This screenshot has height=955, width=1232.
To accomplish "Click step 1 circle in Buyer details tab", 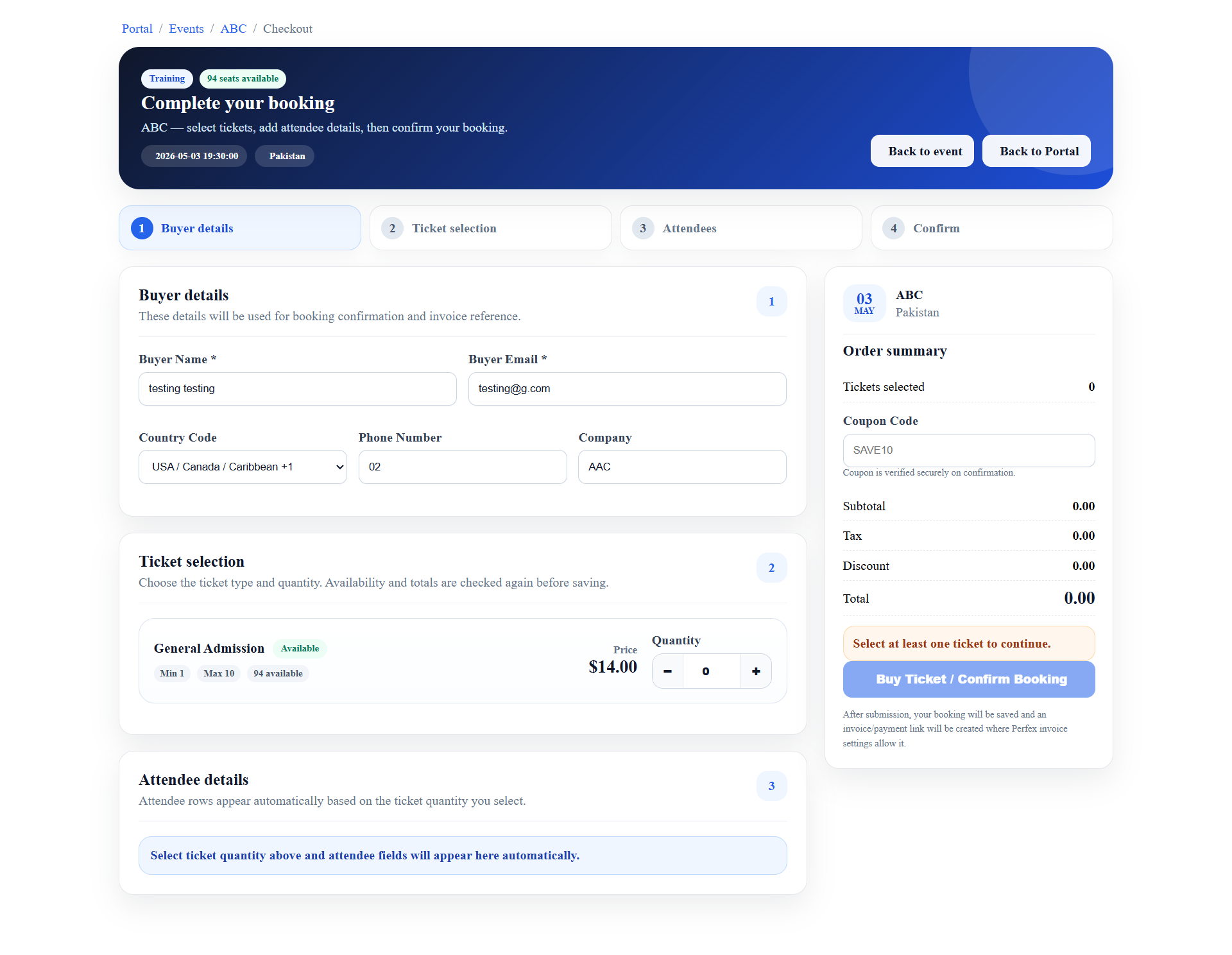I will (x=142, y=228).
